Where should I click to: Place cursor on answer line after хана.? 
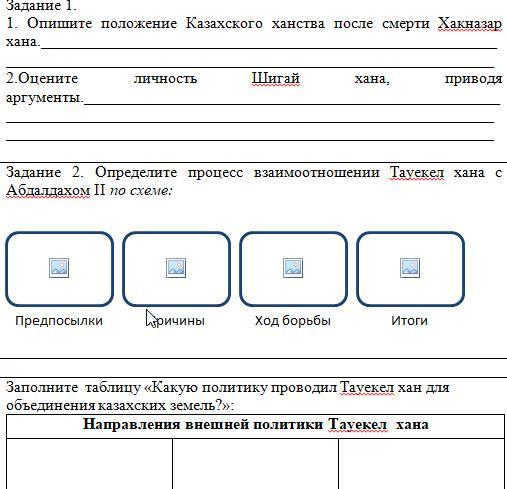(269, 44)
